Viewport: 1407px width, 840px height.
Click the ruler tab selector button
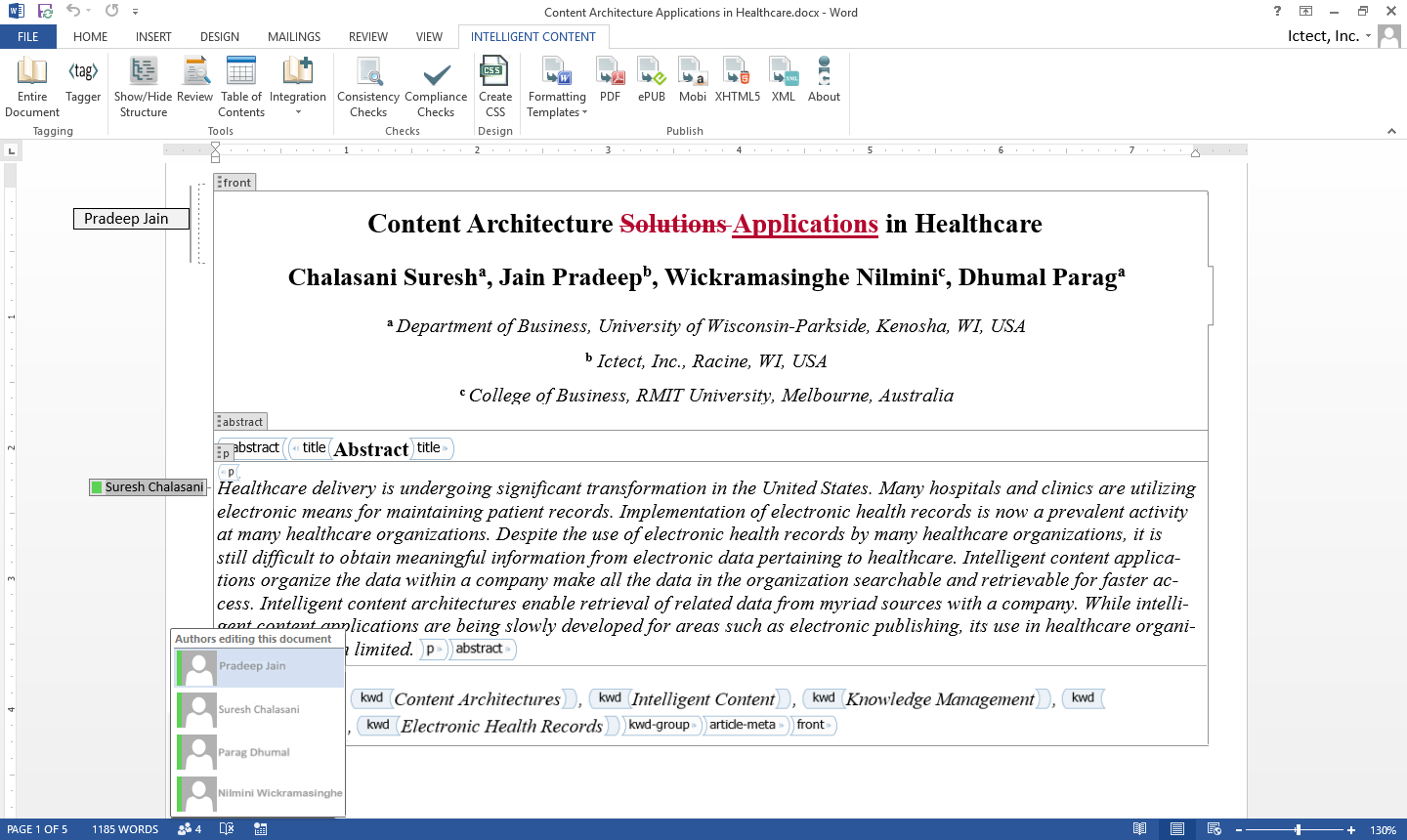[x=11, y=150]
